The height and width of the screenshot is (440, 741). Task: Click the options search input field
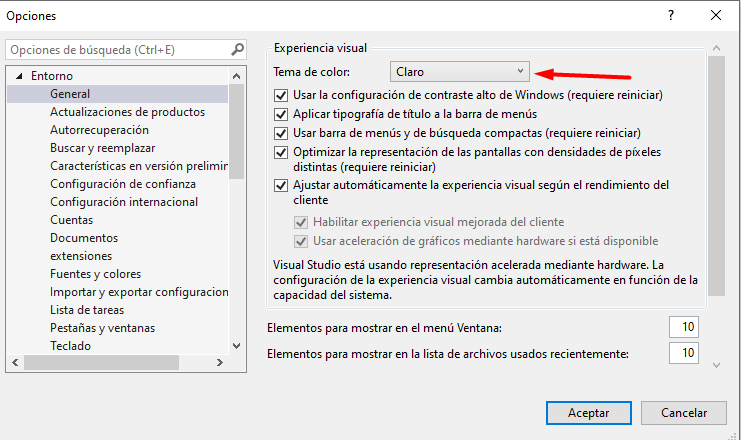[115, 50]
